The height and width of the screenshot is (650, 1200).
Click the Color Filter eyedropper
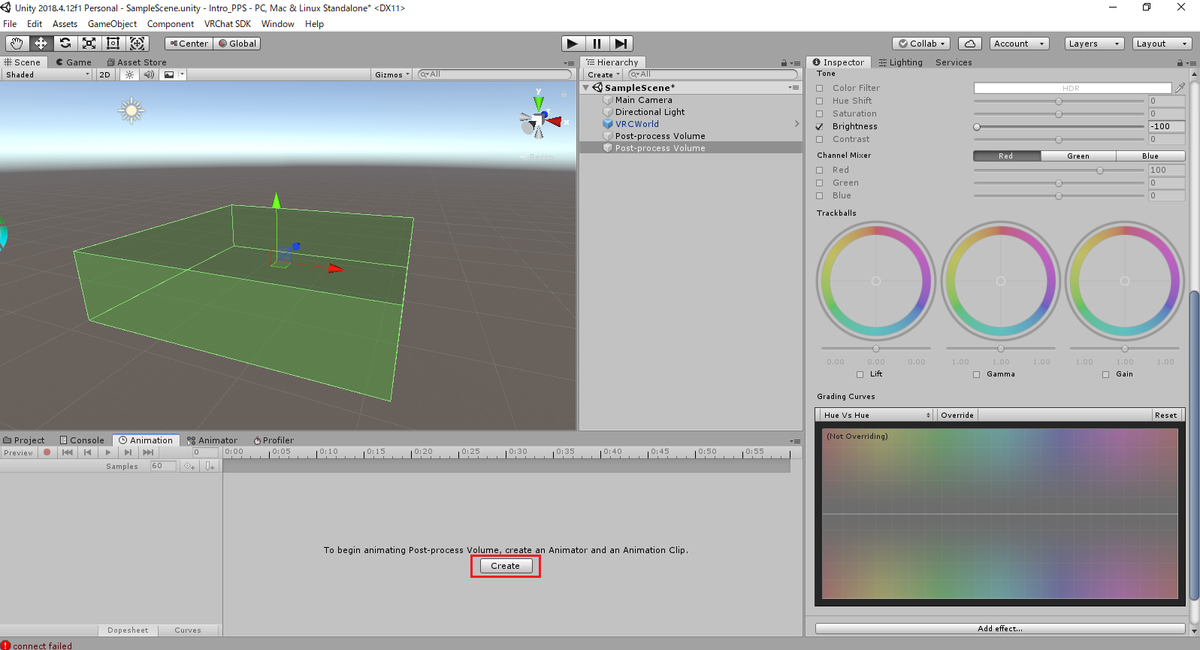(x=1180, y=88)
